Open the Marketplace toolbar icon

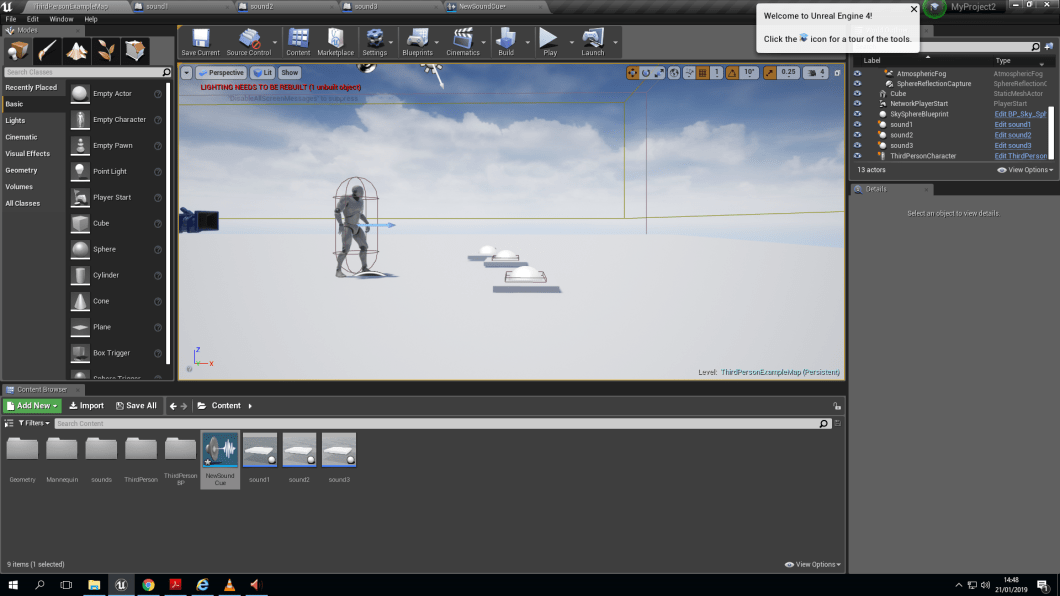point(335,42)
